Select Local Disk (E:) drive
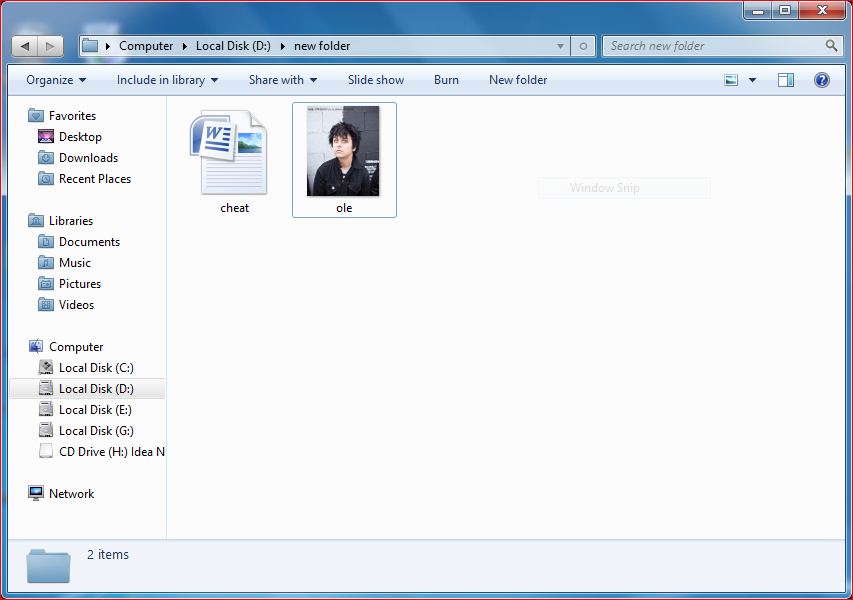 pos(85,410)
